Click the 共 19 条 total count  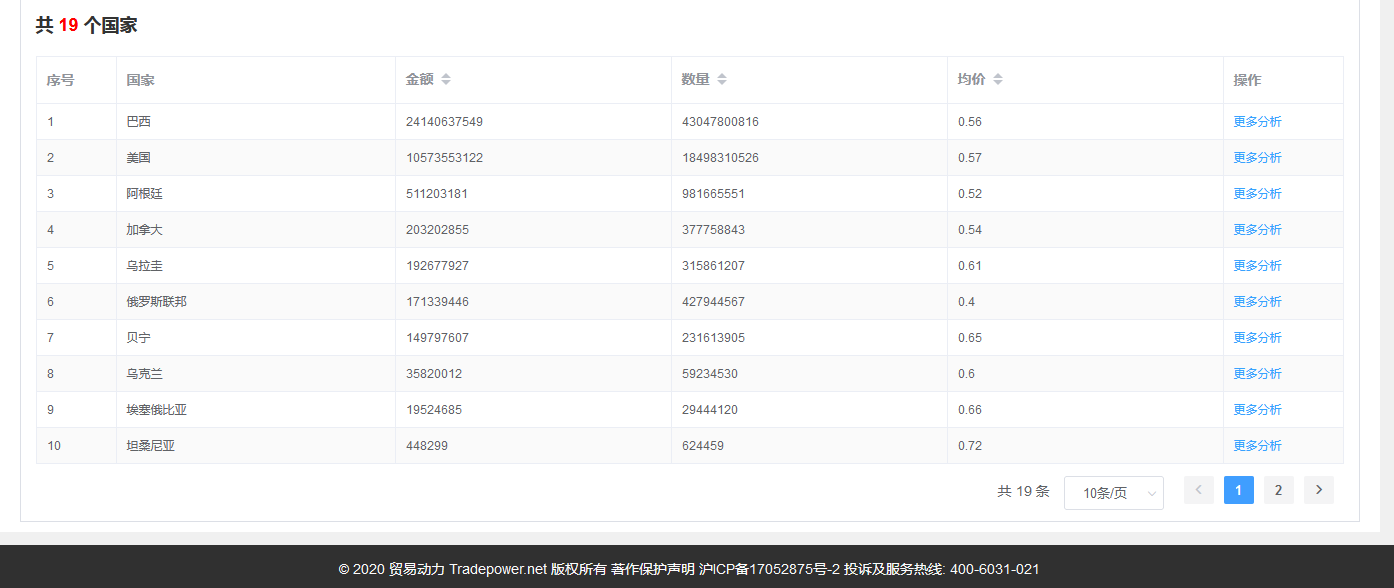tap(1023, 491)
